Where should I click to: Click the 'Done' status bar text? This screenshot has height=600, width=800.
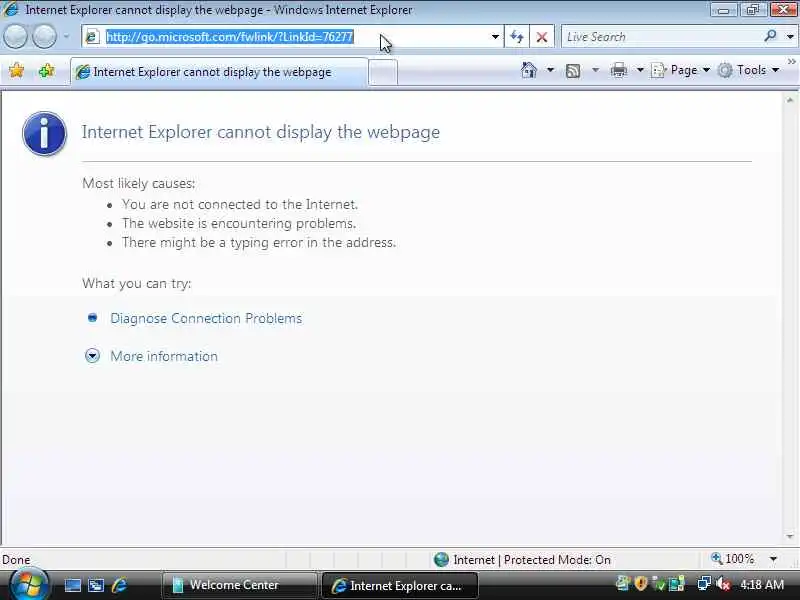(16, 560)
